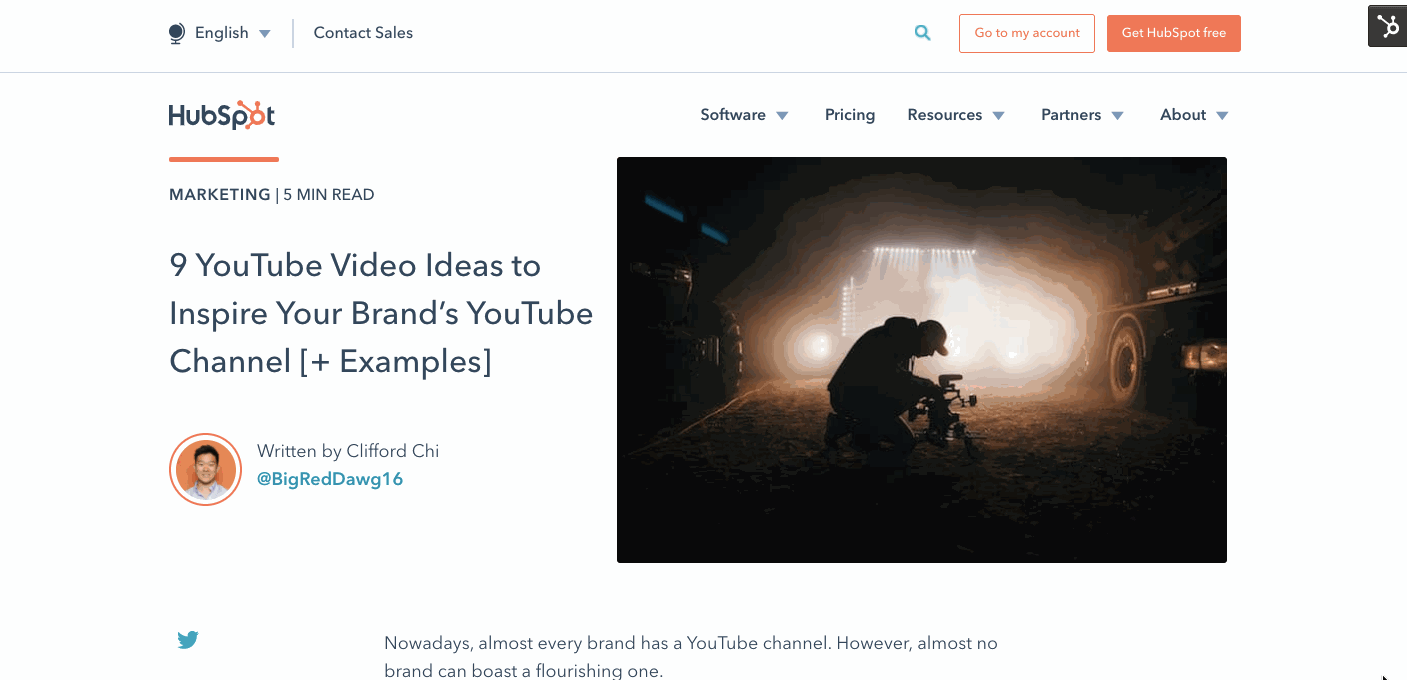This screenshot has width=1407, height=680.
Task: Click the Get HubSpot free button
Action: point(1173,33)
